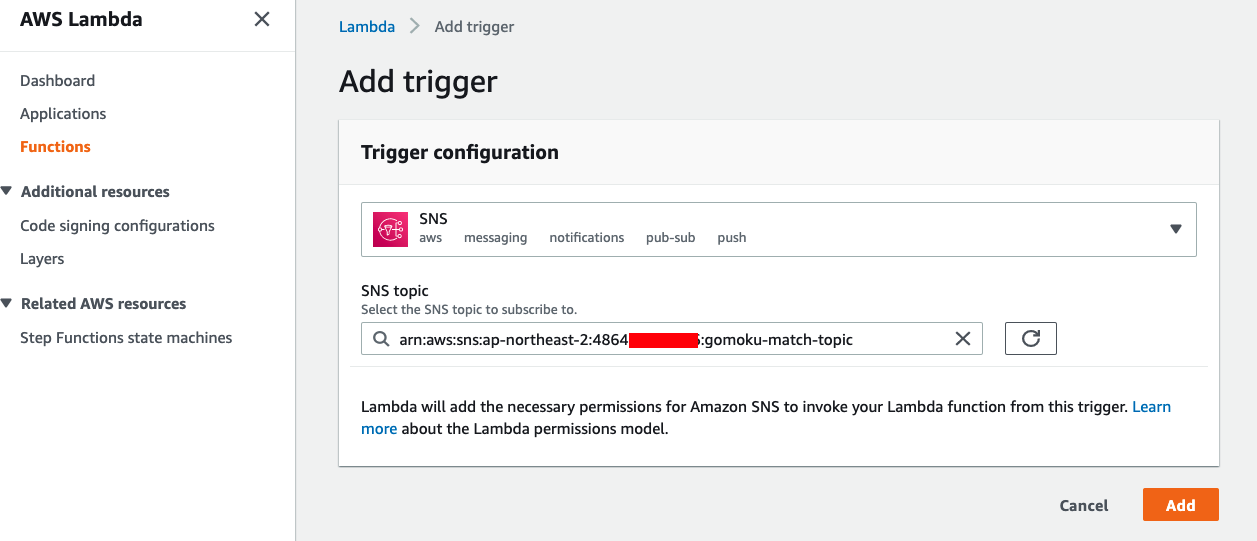Open Layers in the sidebar
The width and height of the screenshot is (1257, 541).
point(42,259)
